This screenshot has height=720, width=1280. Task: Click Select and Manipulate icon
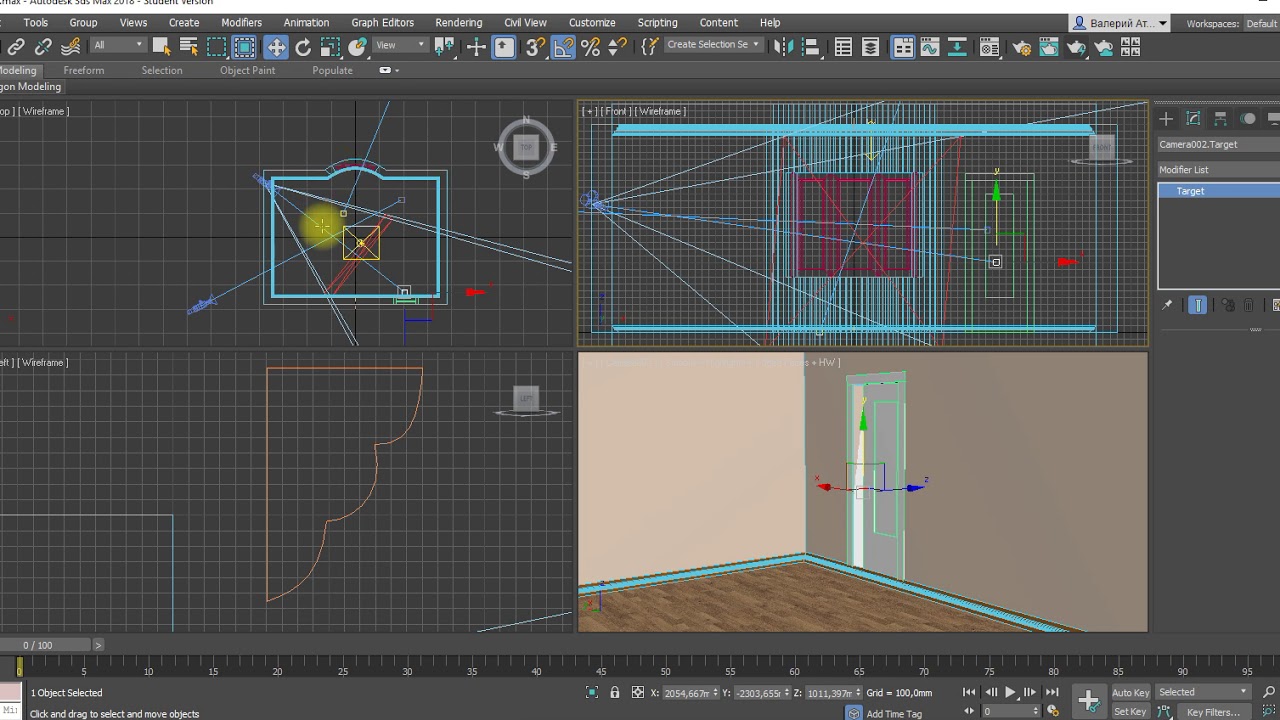476,47
